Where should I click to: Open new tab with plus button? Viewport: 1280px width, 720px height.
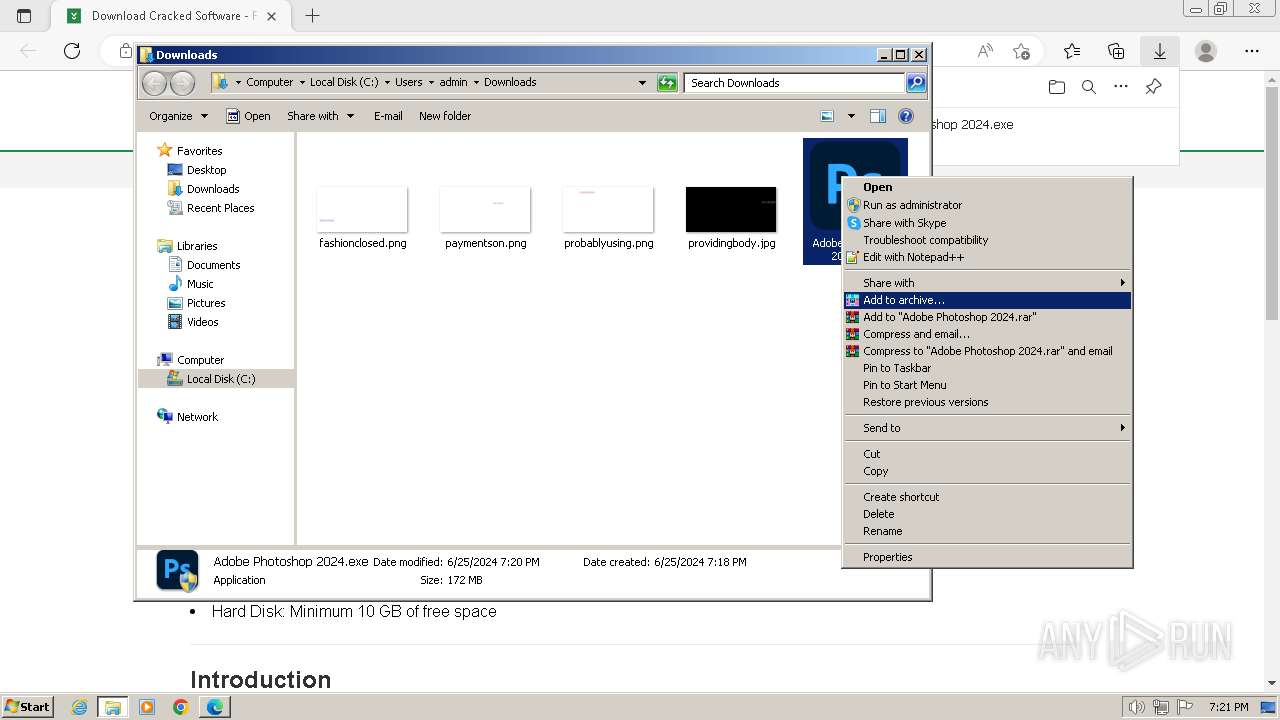coord(313,16)
